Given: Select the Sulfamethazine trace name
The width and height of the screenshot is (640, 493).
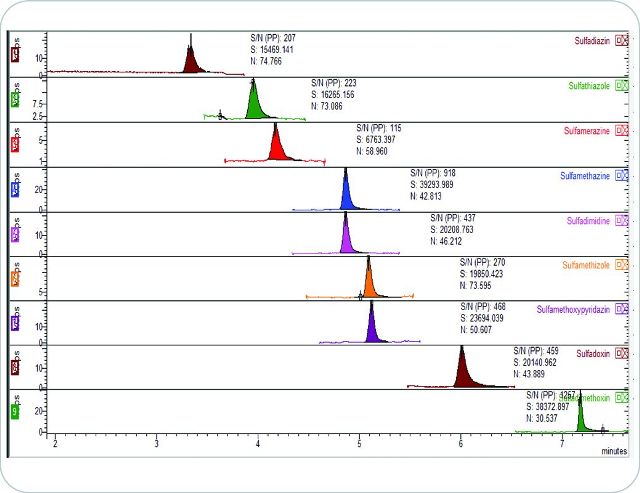Looking at the screenshot, I should (585, 176).
